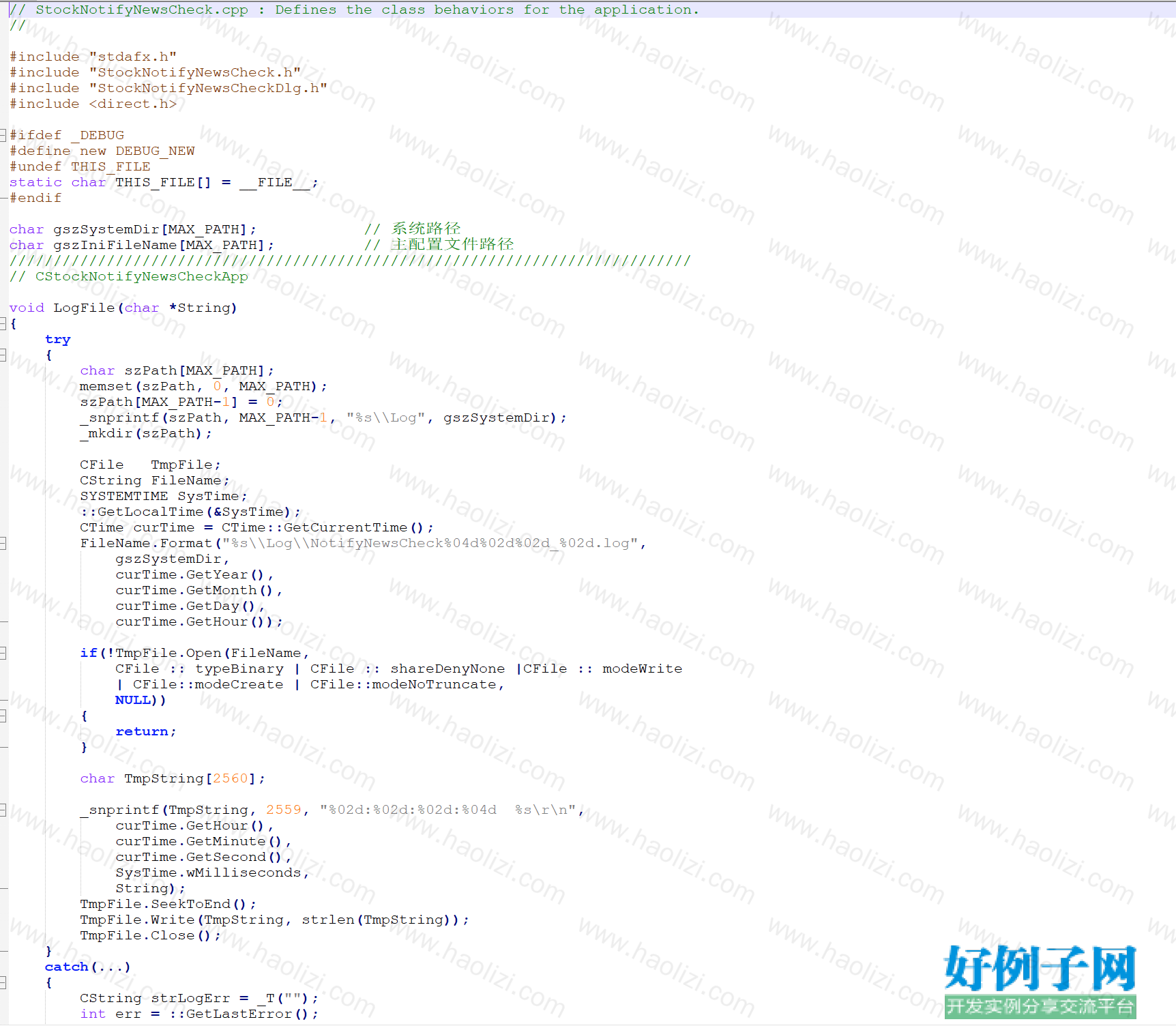Viewport: 1176px width, 1026px height.
Task: Click the _snprintf(szPath line
Action: (x=323, y=417)
